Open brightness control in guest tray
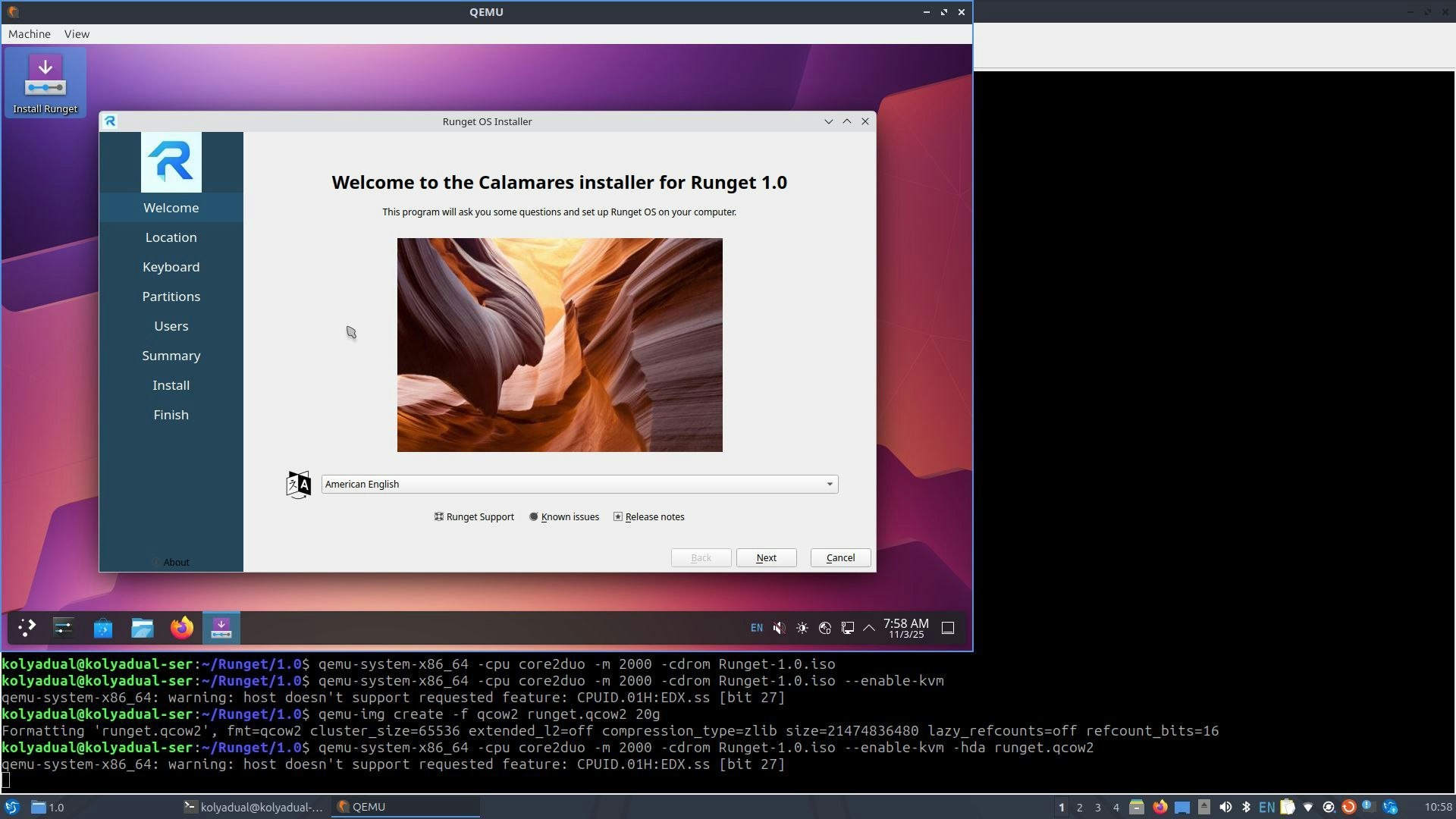This screenshot has height=819, width=1456. pyautogui.click(x=802, y=628)
